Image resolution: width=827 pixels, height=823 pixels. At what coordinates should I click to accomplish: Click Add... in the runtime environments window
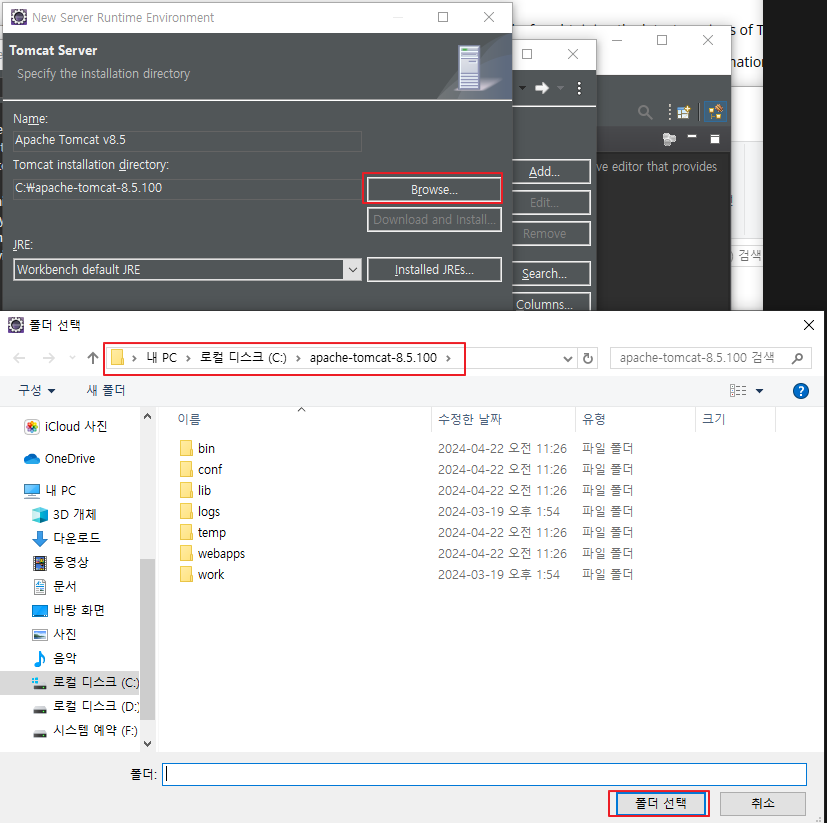(551, 171)
